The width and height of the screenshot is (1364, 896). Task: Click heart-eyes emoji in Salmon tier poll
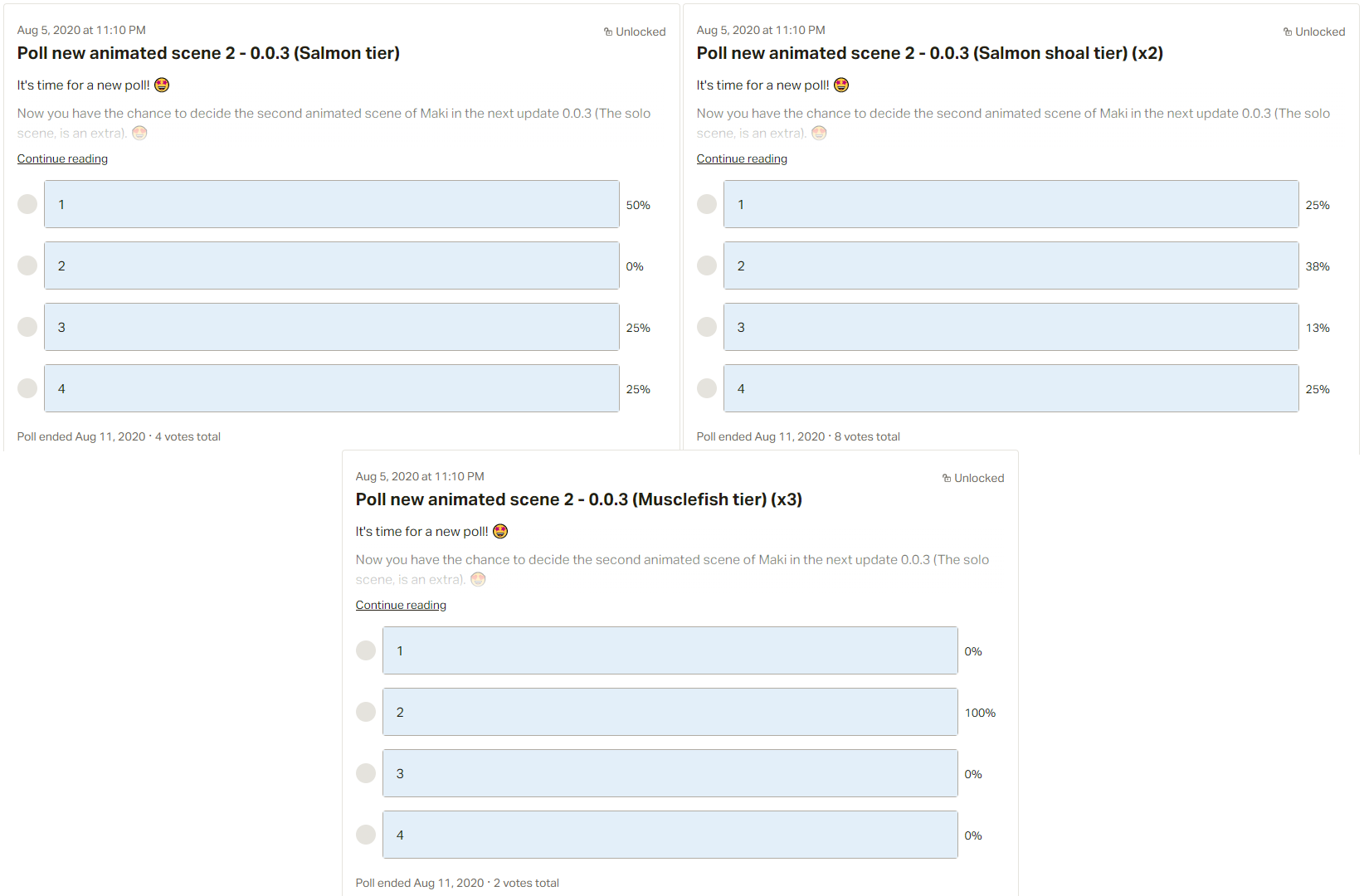162,85
